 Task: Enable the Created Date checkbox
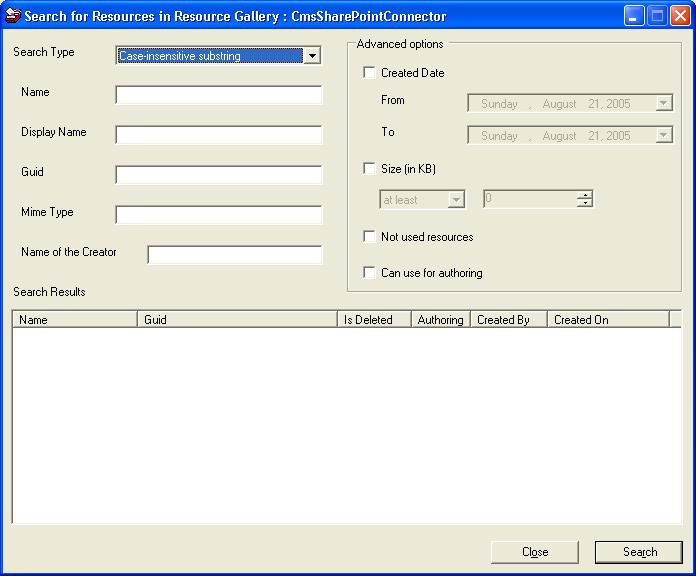point(370,73)
